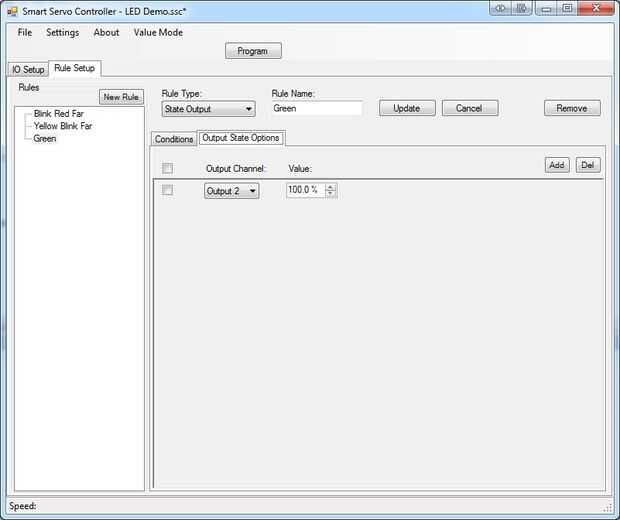Click the New Rule button
620x520 pixels.
[121, 97]
